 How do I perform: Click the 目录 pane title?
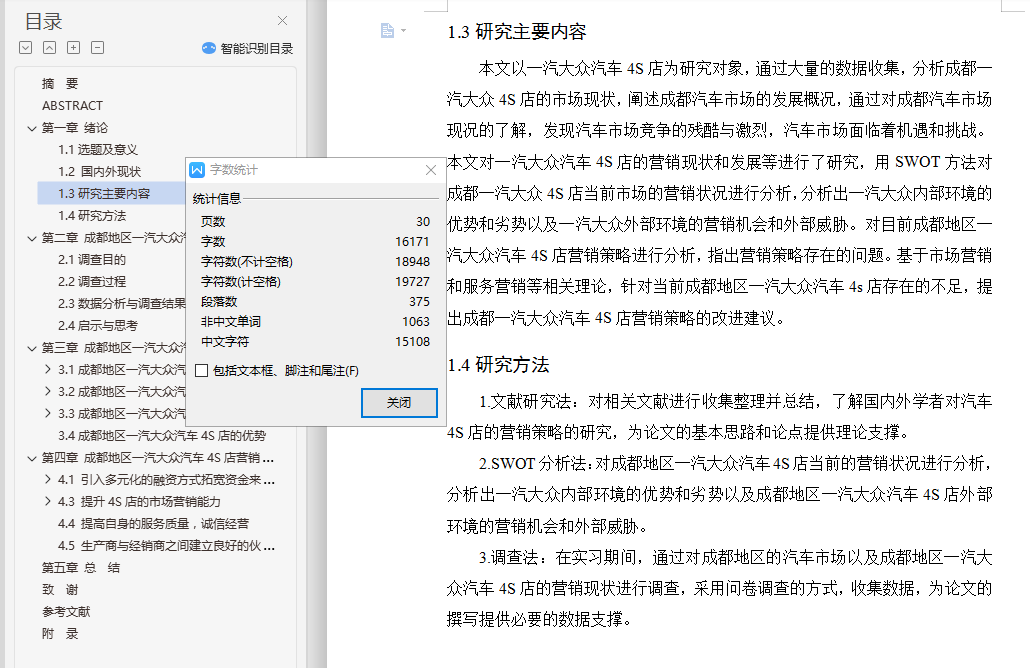click(43, 22)
